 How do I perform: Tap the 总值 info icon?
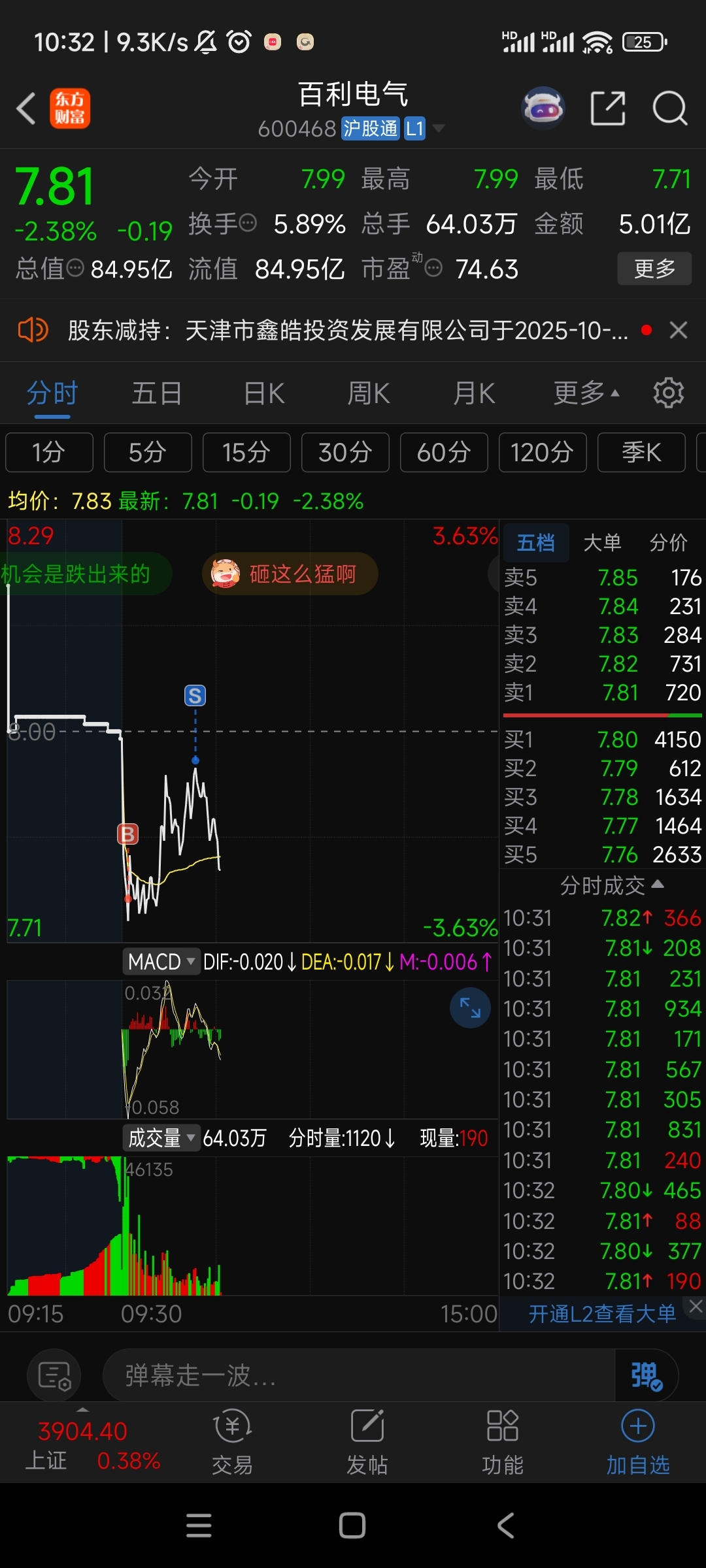(76, 268)
